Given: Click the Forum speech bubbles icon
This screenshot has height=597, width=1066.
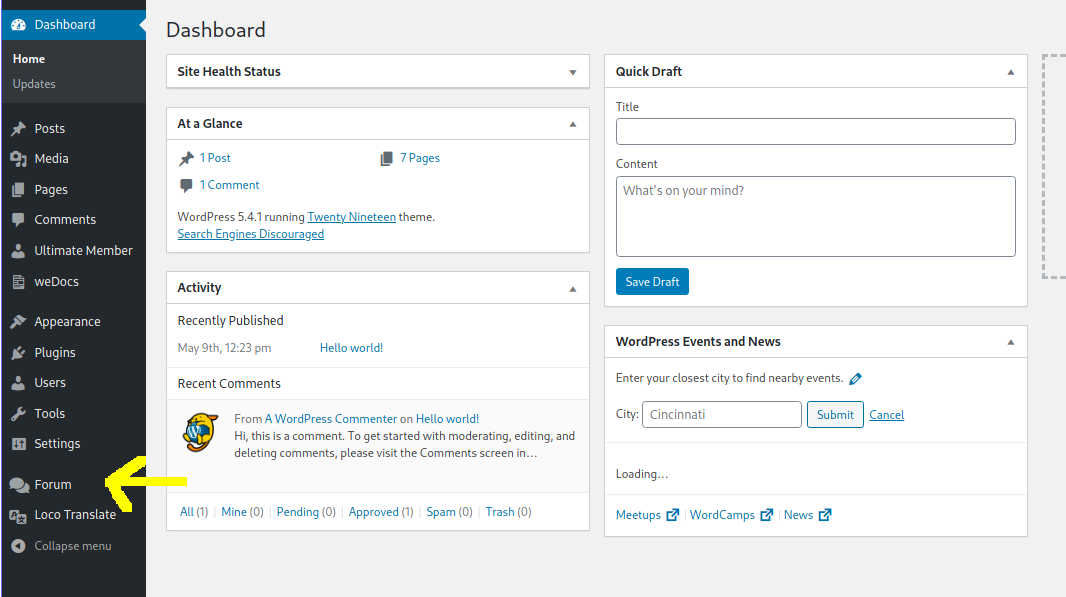Looking at the screenshot, I should click(x=18, y=485).
